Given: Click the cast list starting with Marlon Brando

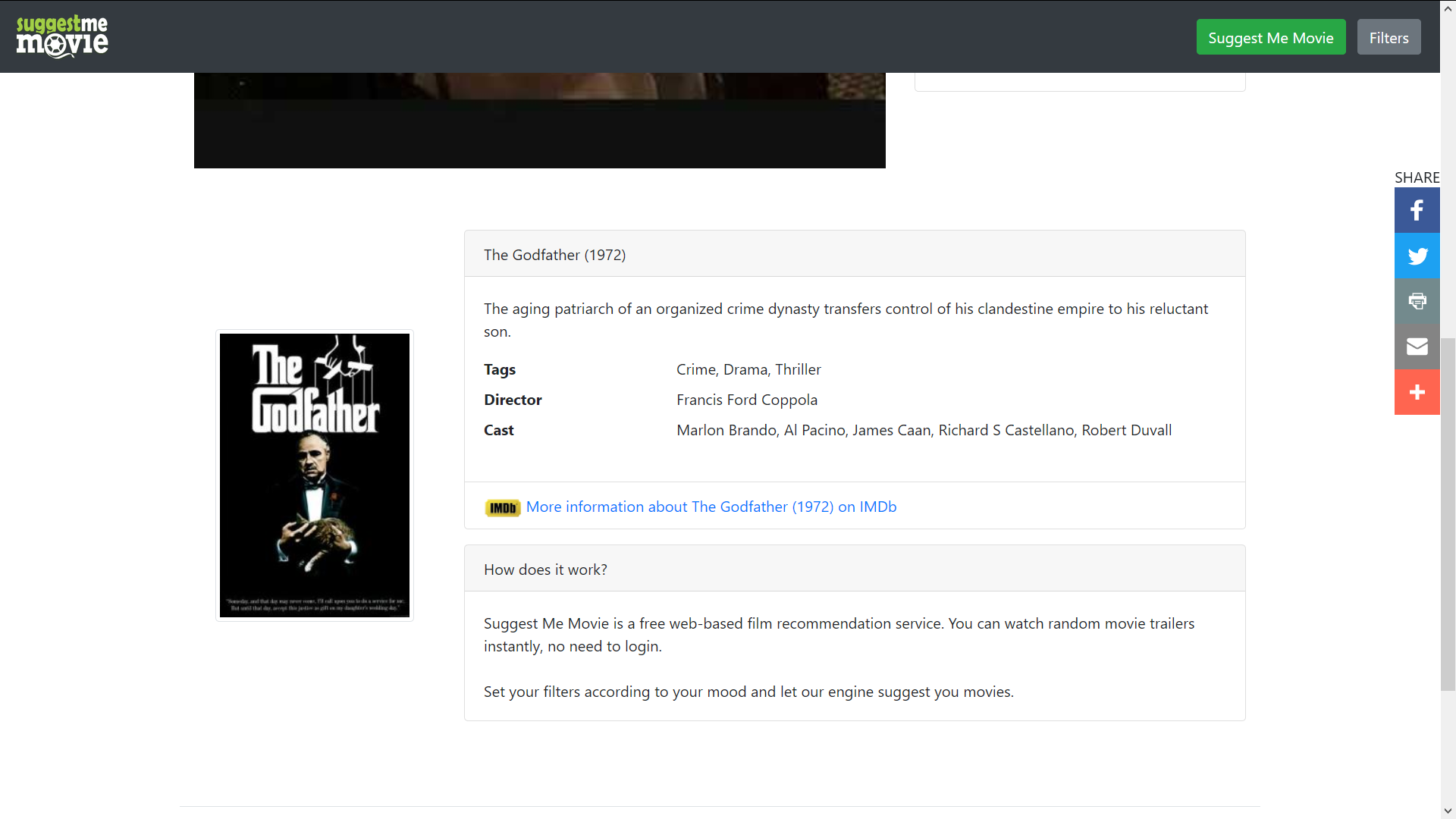Looking at the screenshot, I should (x=924, y=430).
